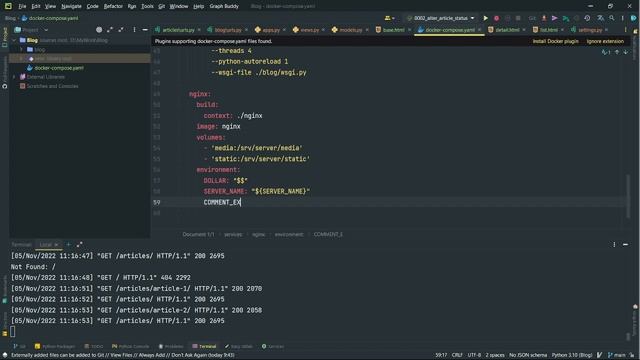Add a new terminal session with the plus icon
640x360 pixels.
[x=69, y=244]
